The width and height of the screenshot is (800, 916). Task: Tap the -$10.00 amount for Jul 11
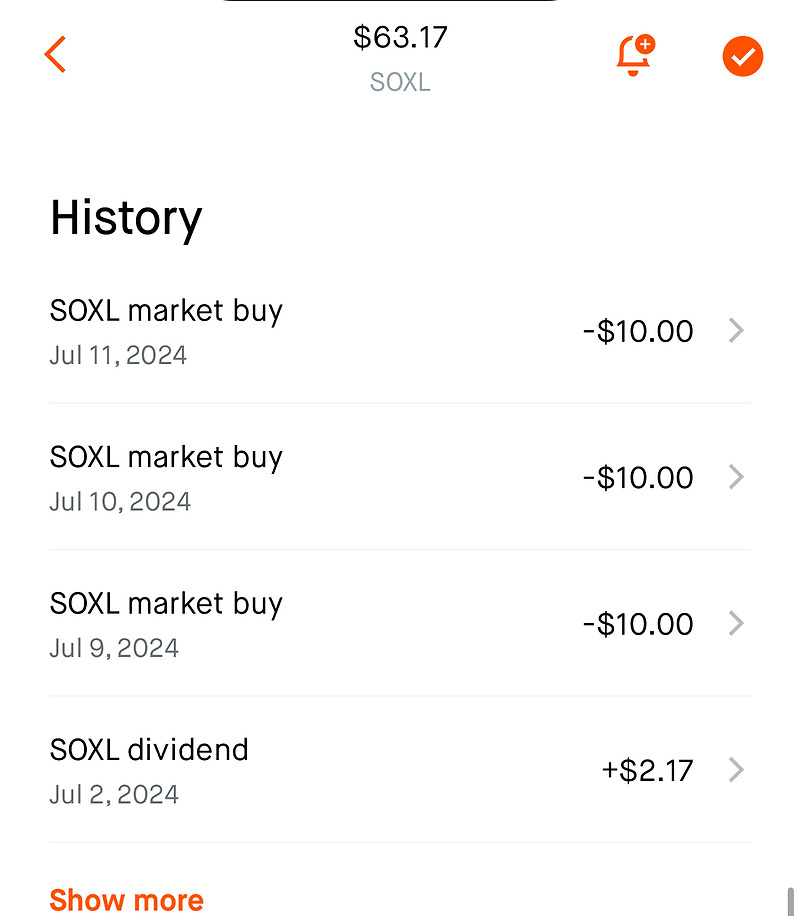(638, 331)
